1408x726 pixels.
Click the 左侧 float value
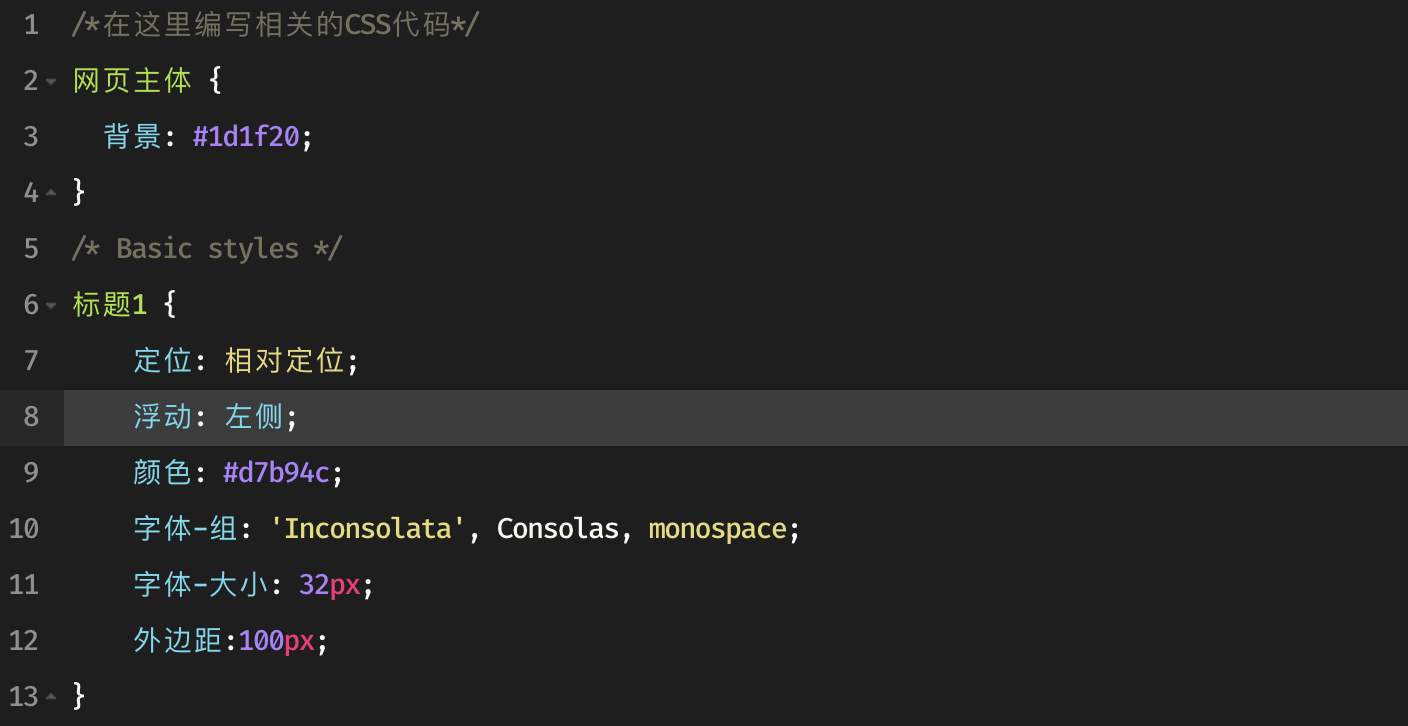[254, 417]
